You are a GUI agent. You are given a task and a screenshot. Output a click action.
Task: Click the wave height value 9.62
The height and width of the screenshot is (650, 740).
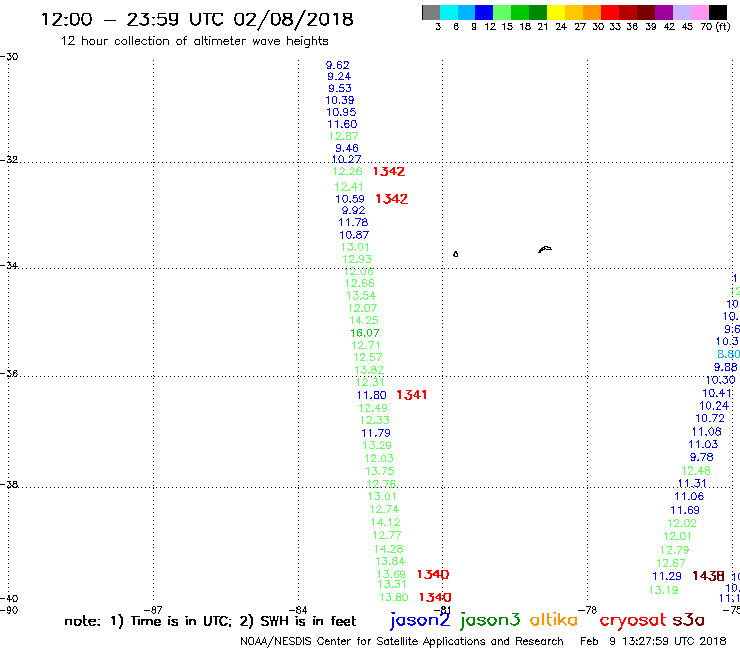(x=337, y=65)
